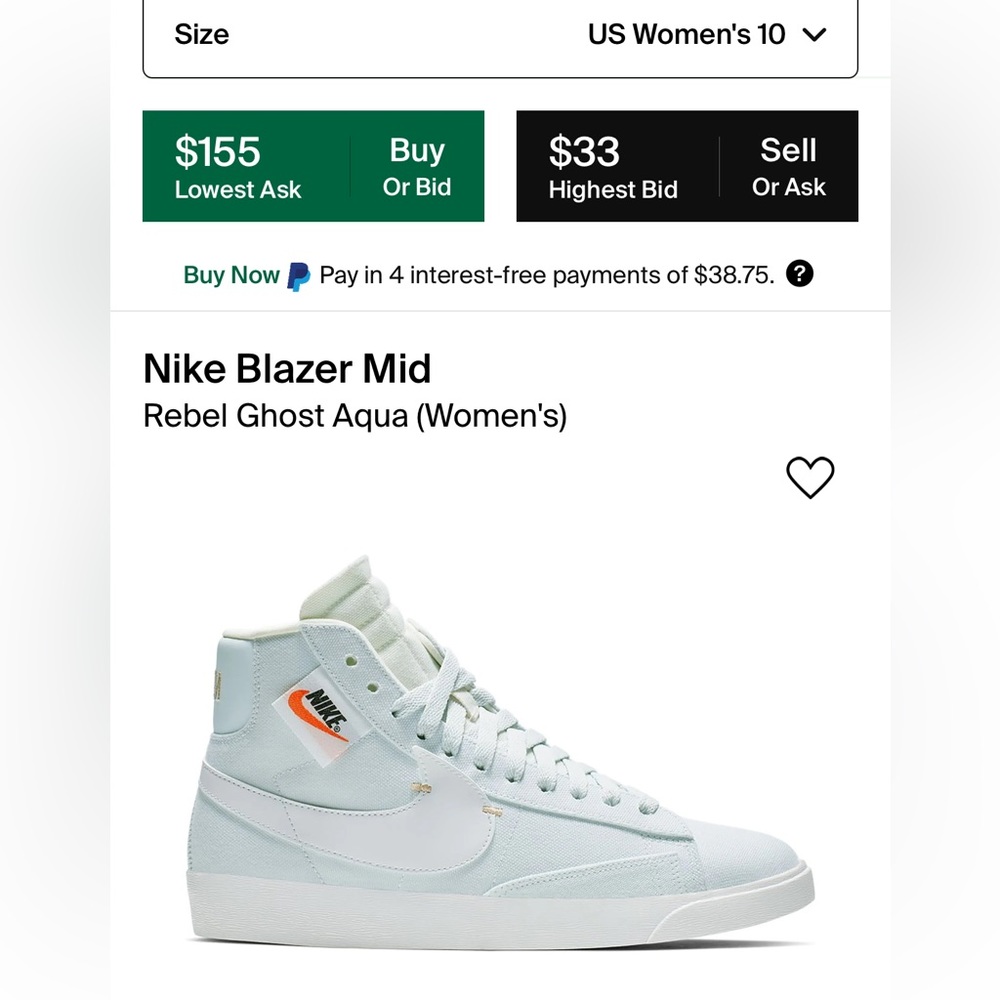Screen dimensions: 1000x1000
Task: Select the Nike Blazer Mid product title
Action: click(287, 369)
